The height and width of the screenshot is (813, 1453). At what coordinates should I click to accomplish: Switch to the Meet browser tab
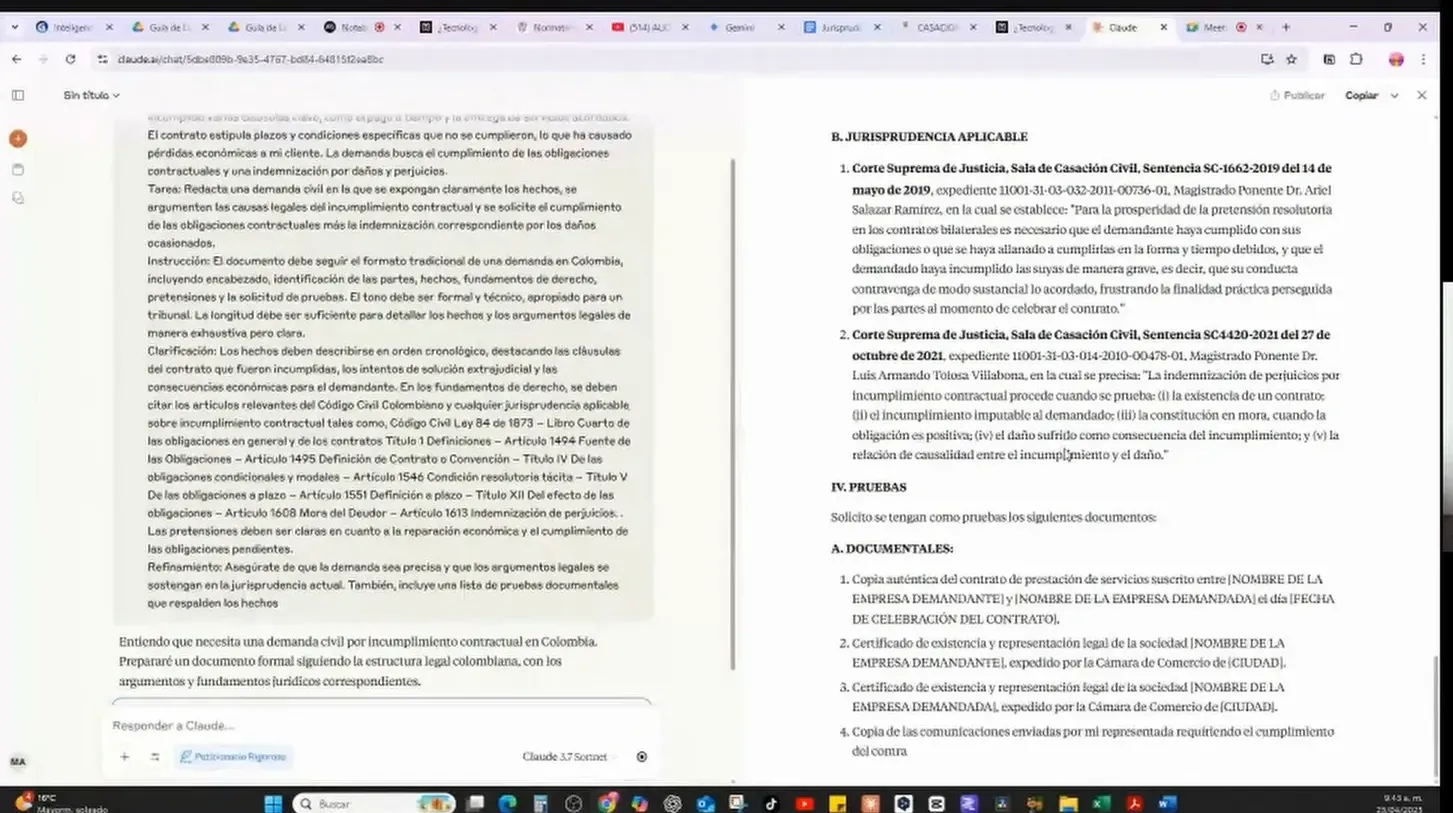(1216, 27)
